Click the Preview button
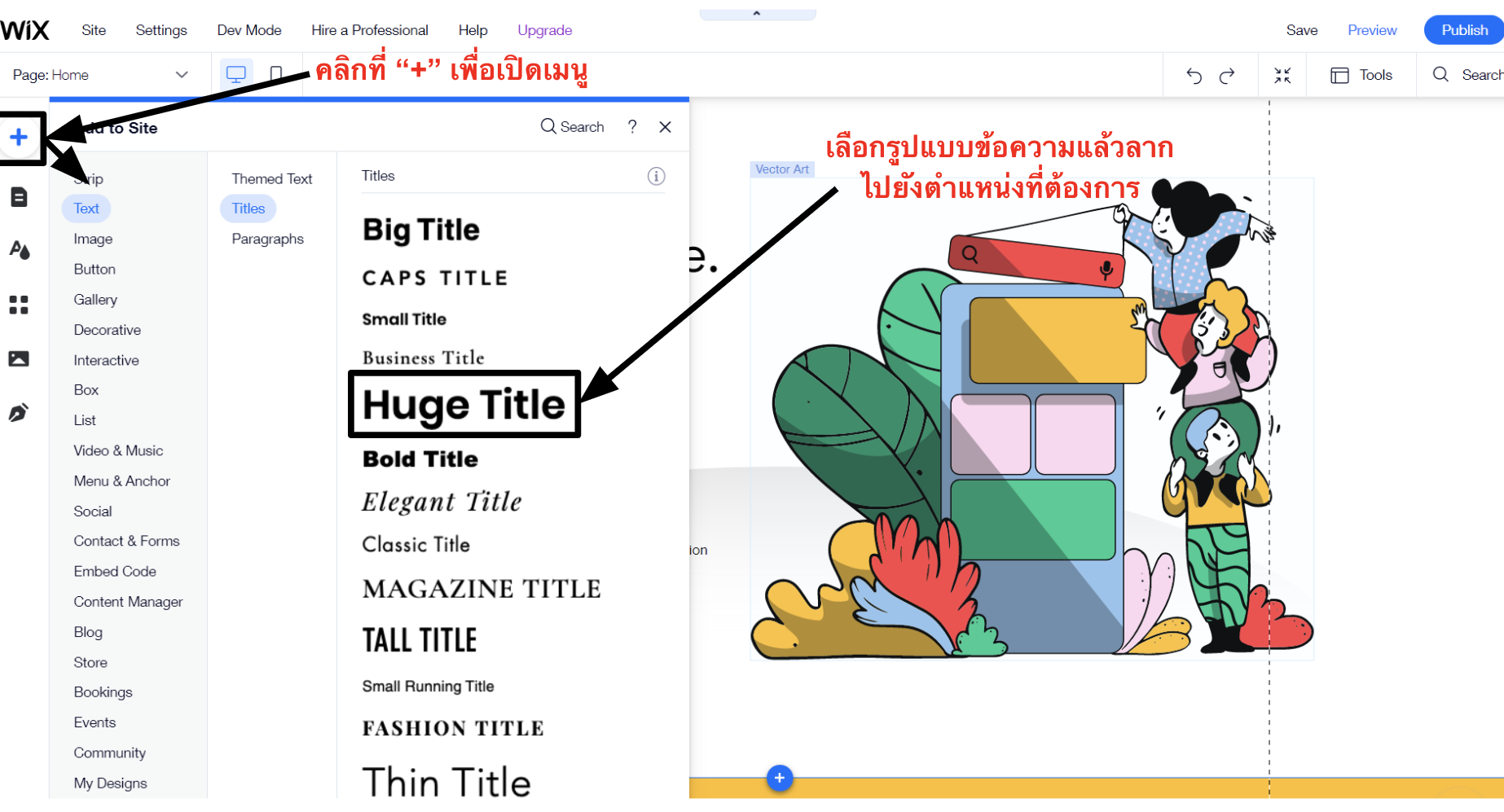Screen dimensions: 1504x812 click(1372, 30)
